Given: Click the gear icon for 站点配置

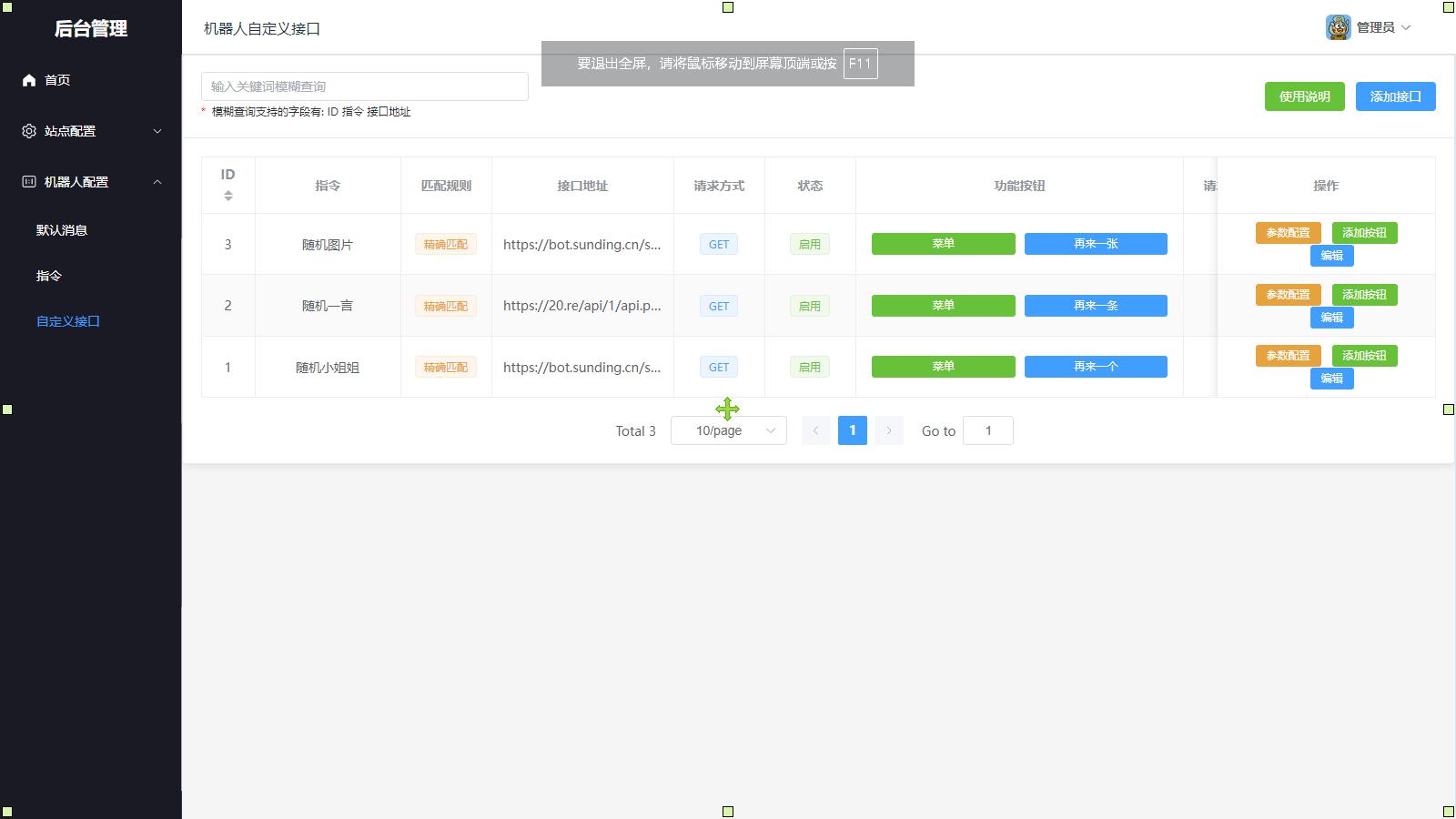Looking at the screenshot, I should [29, 131].
